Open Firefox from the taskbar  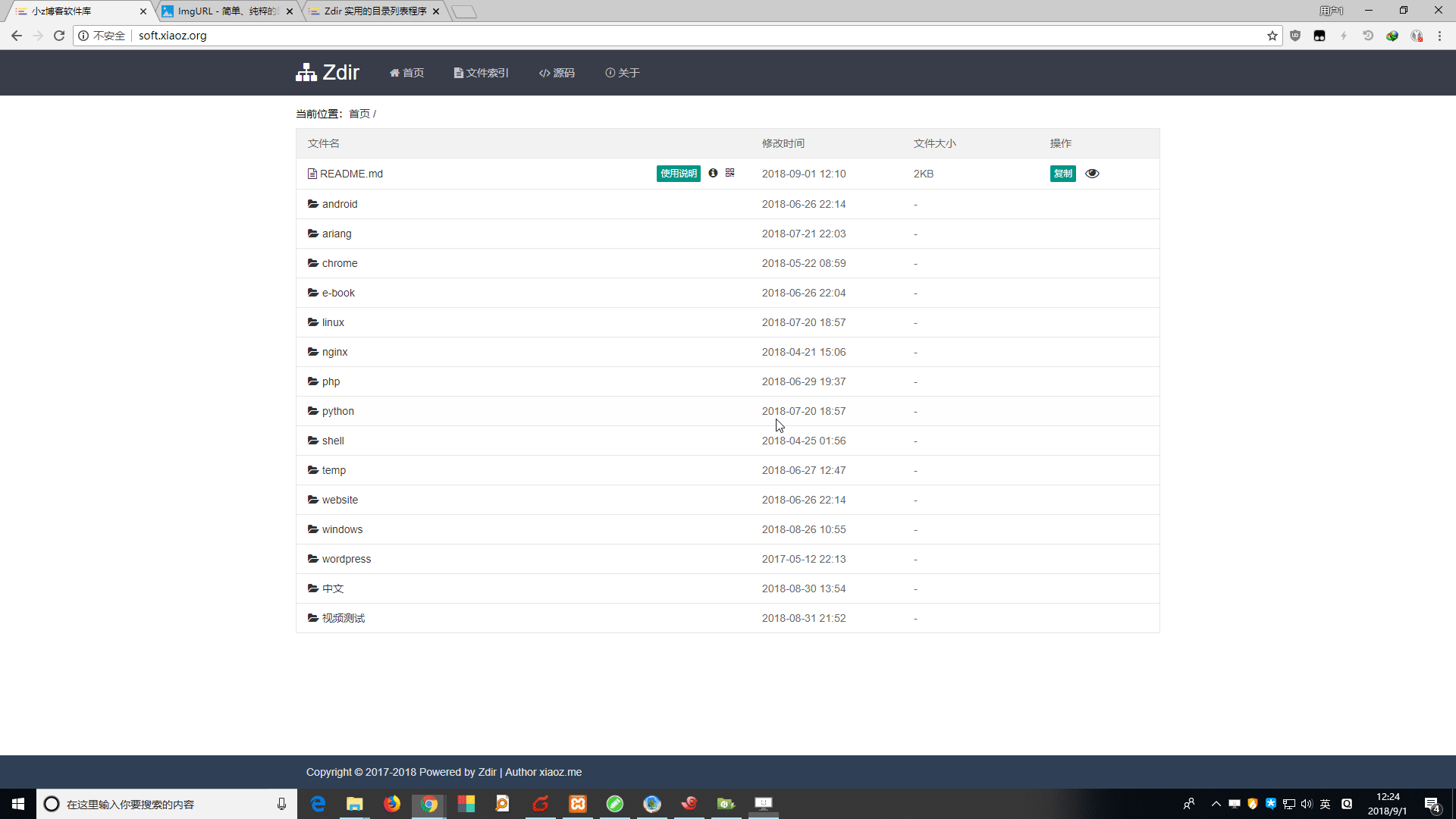pyautogui.click(x=391, y=804)
